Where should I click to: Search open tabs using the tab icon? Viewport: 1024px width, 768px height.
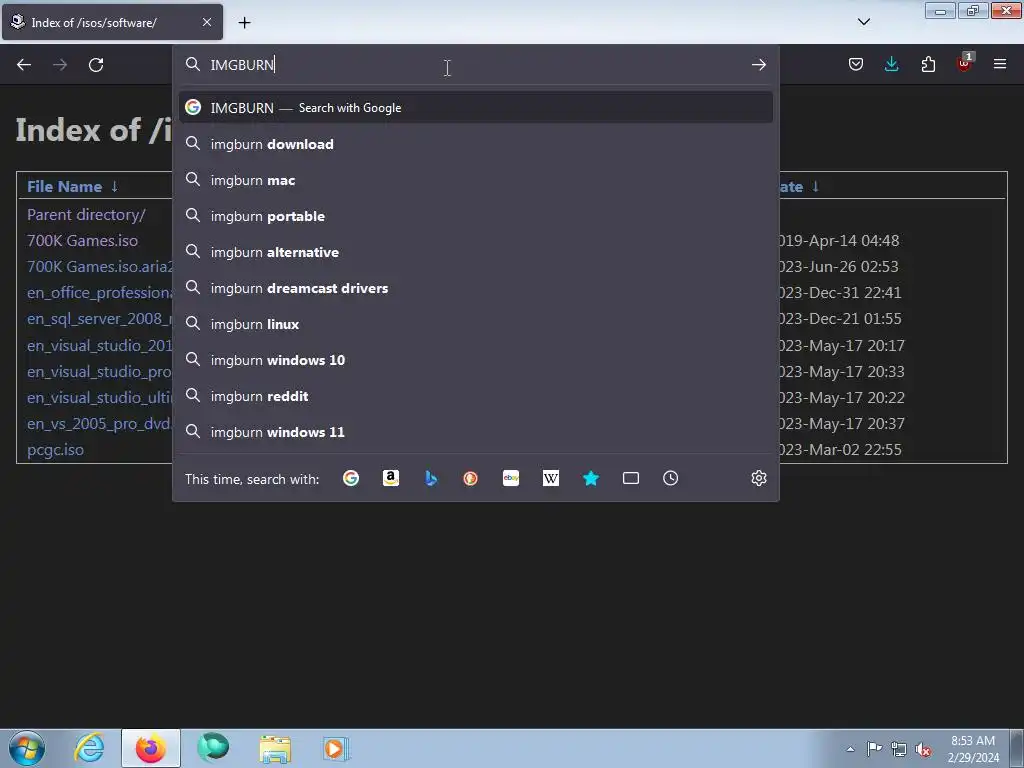click(x=631, y=479)
